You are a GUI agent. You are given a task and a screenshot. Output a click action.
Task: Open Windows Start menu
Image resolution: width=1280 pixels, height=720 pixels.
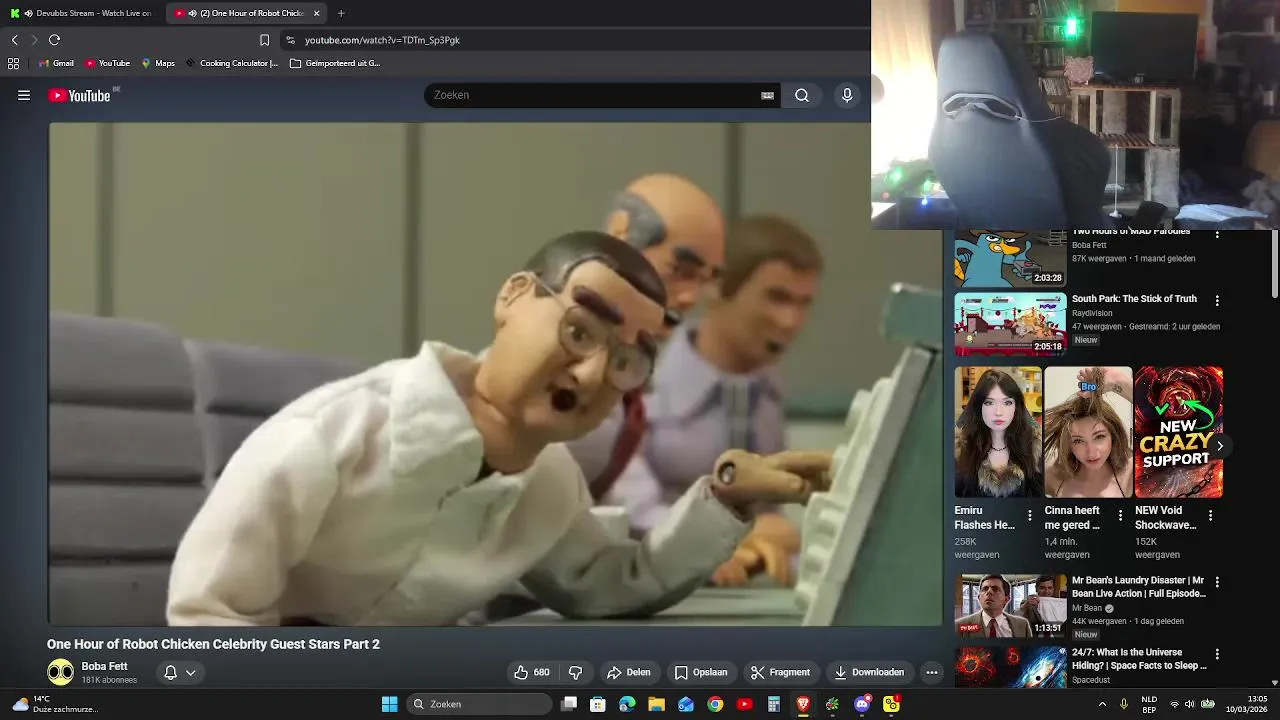[x=389, y=704]
